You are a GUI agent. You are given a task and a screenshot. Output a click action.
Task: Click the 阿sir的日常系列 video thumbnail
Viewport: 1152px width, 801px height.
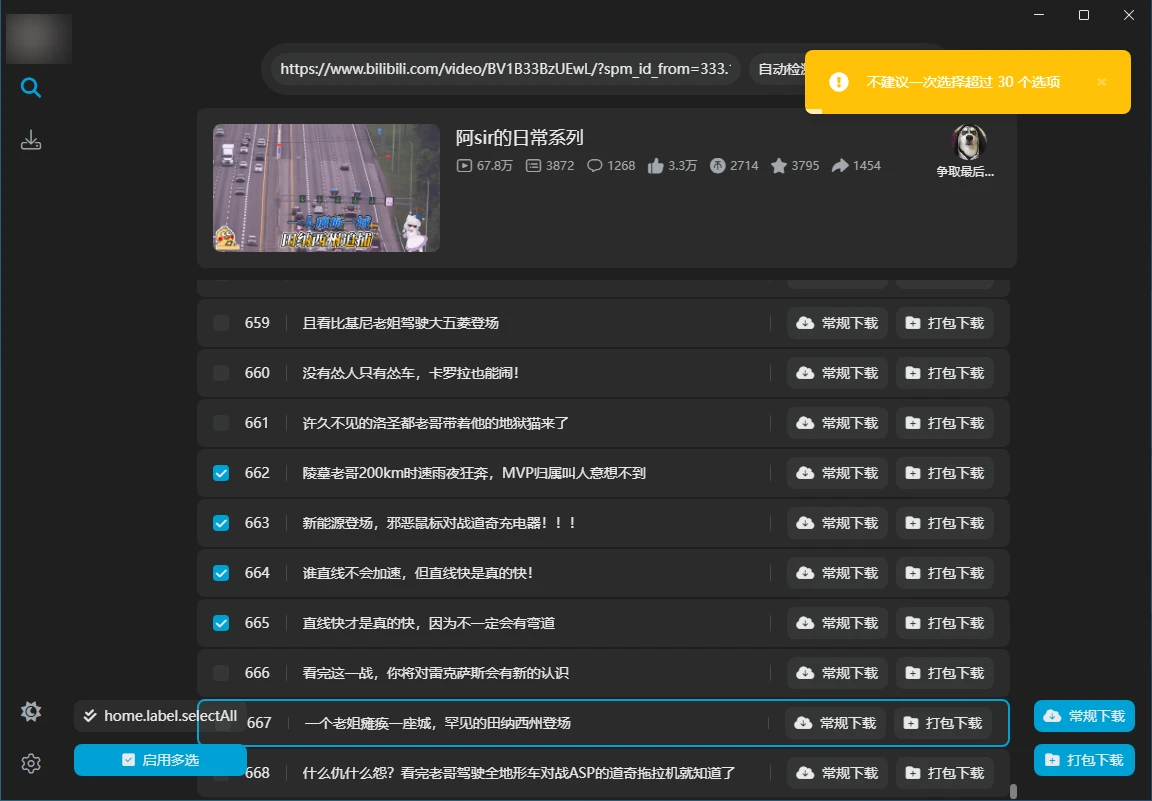click(x=326, y=188)
